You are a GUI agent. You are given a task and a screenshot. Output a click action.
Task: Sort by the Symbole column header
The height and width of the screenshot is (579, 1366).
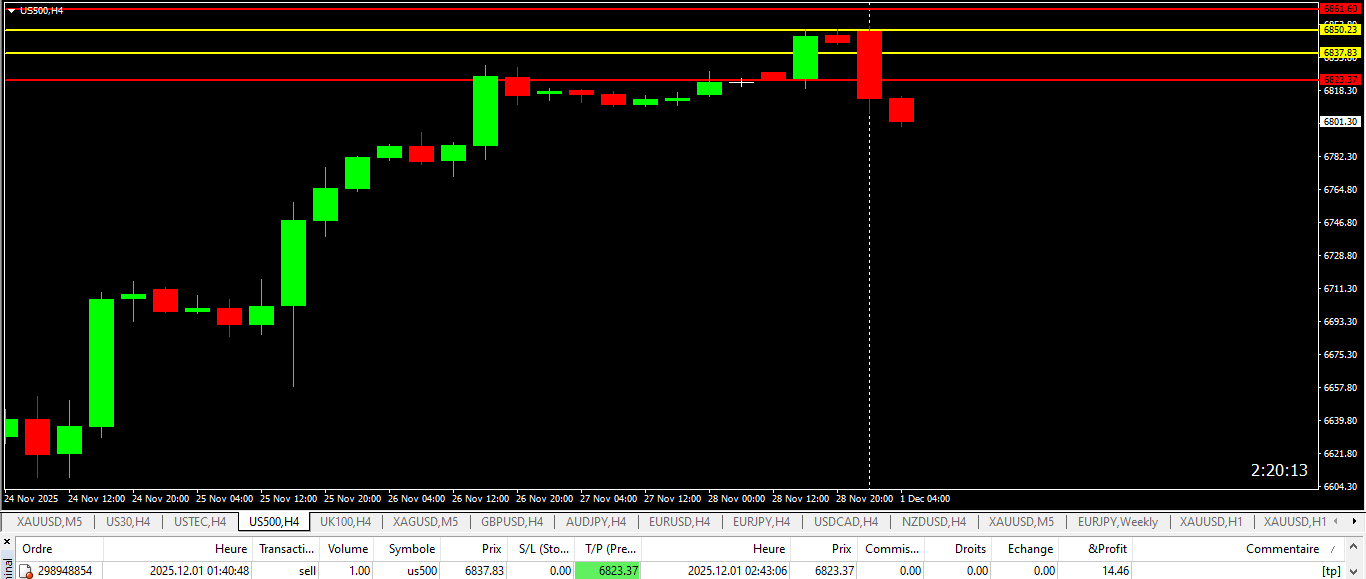[x=408, y=549]
